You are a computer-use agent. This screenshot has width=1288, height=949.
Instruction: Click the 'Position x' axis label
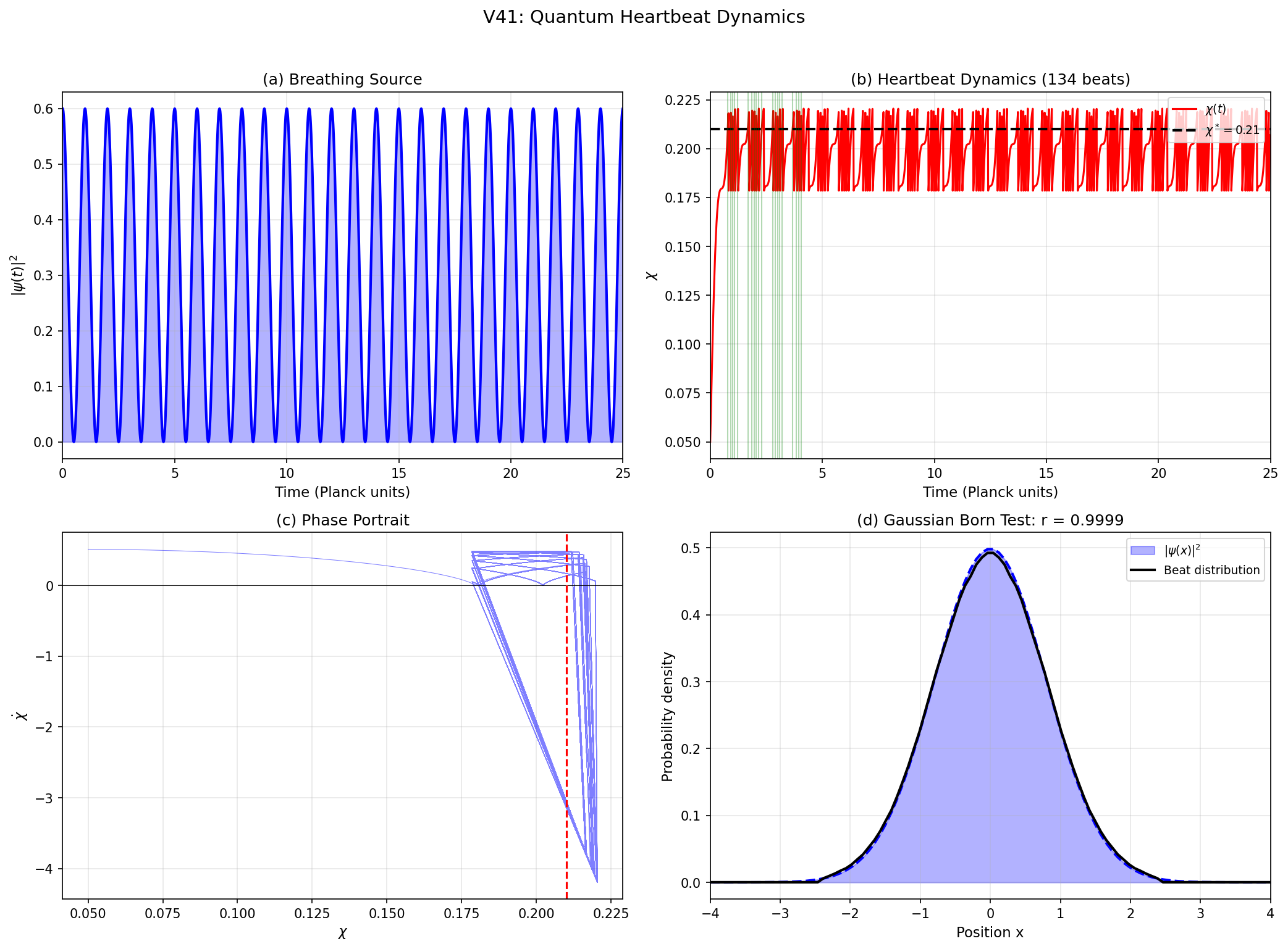pyautogui.click(x=990, y=932)
